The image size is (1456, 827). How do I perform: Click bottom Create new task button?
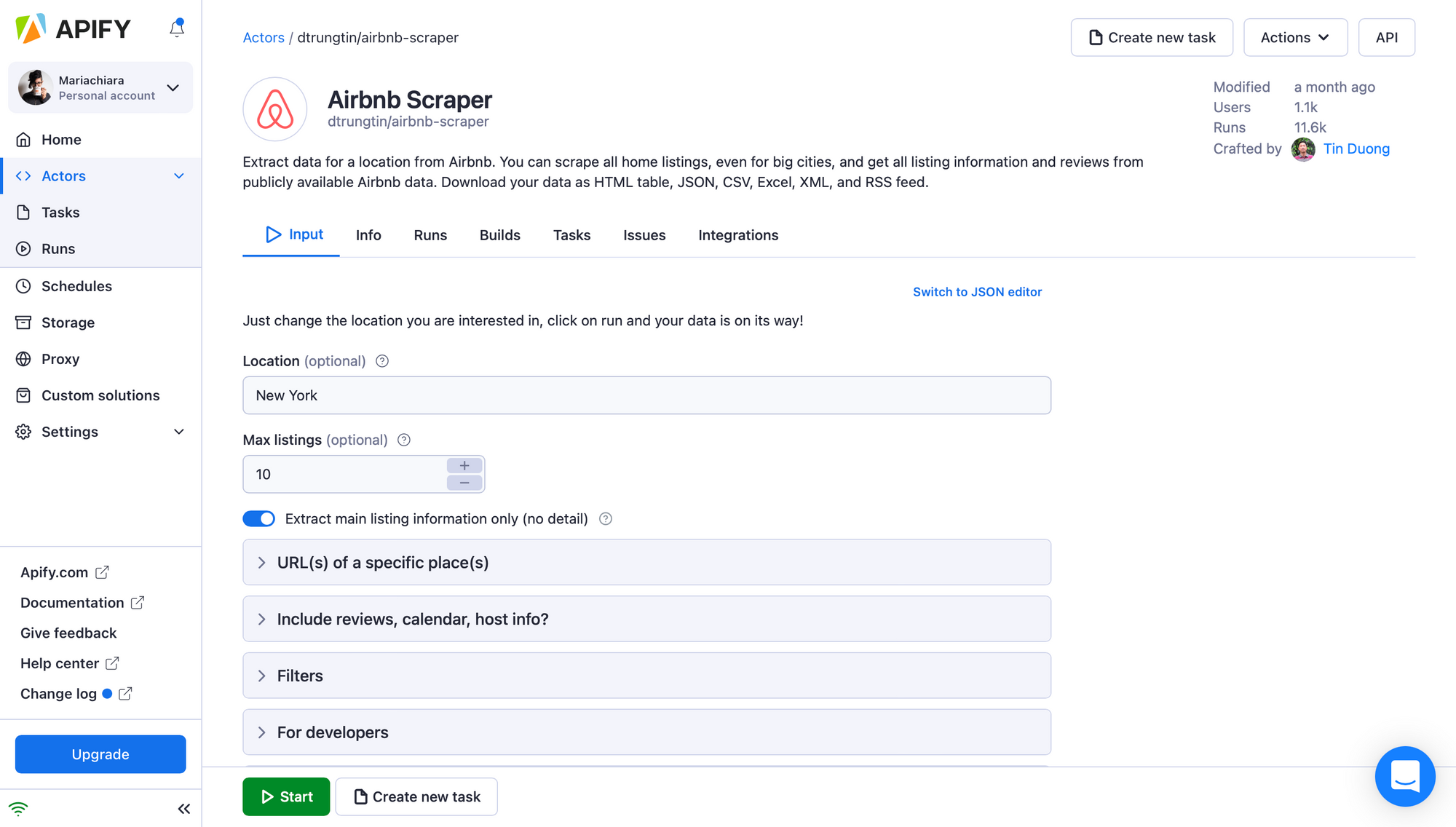point(416,796)
